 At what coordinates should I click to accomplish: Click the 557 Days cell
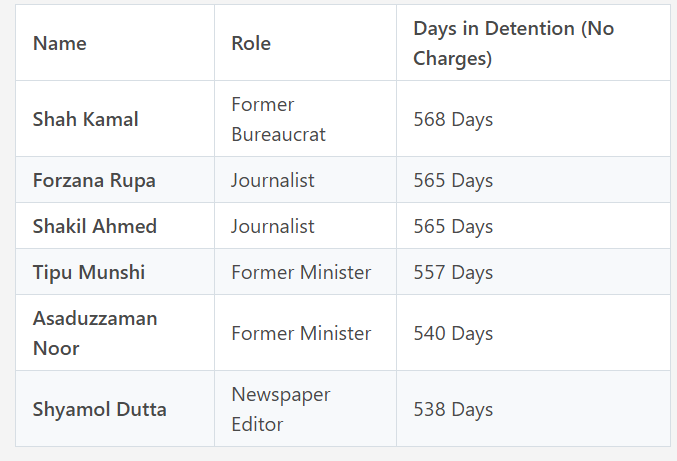453,272
